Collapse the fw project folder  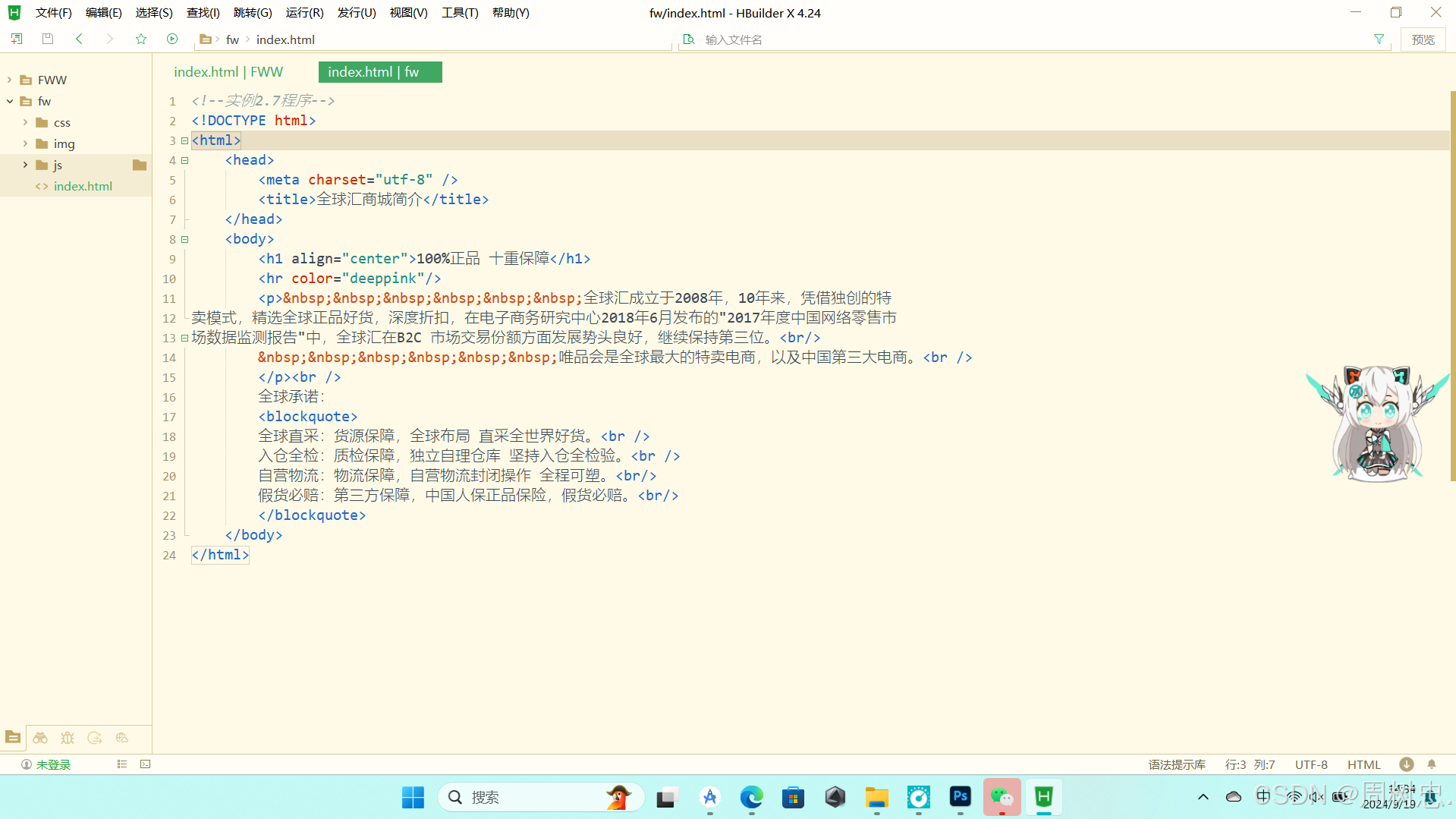[10, 101]
